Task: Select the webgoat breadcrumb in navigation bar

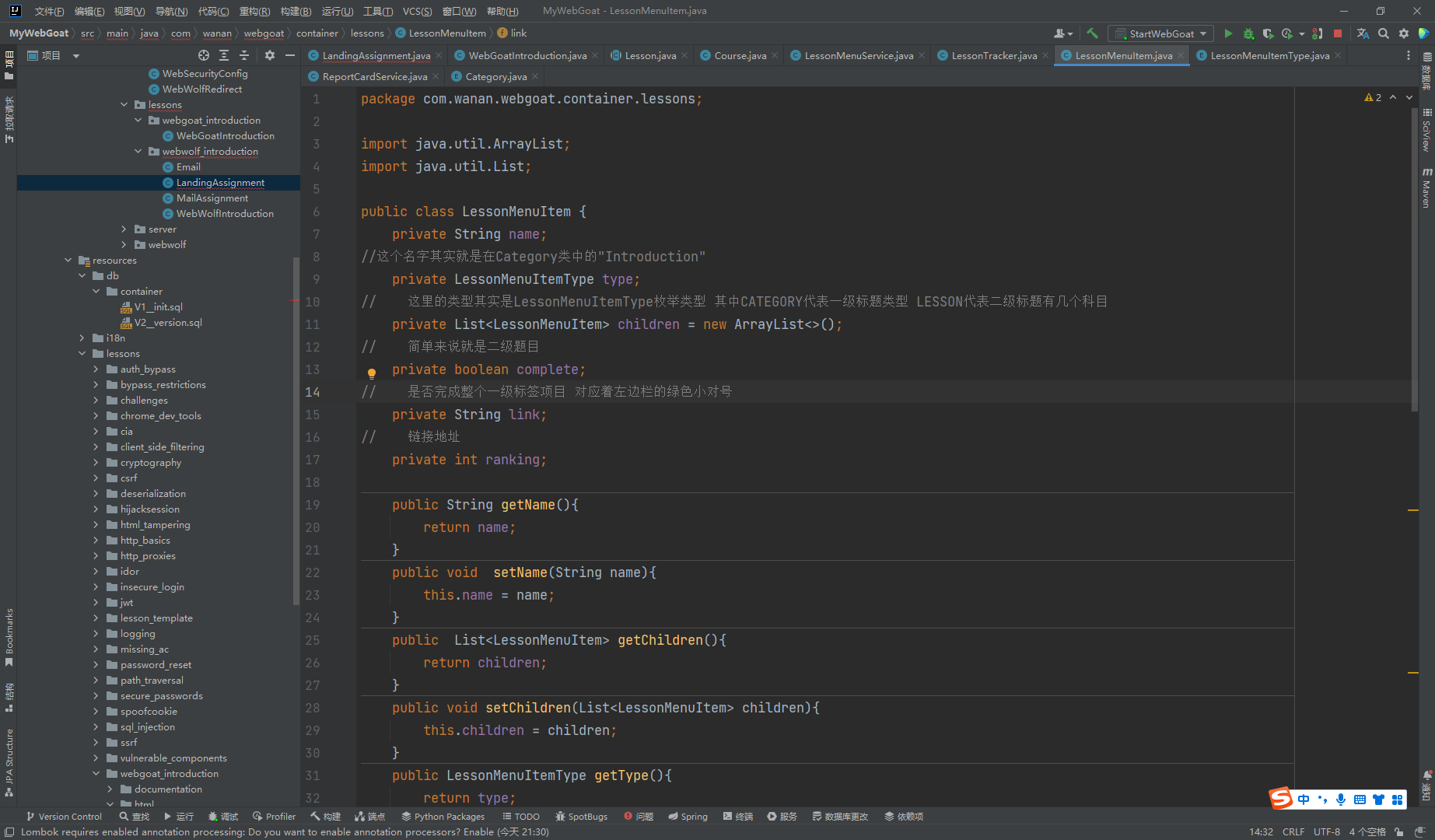Action: click(264, 33)
